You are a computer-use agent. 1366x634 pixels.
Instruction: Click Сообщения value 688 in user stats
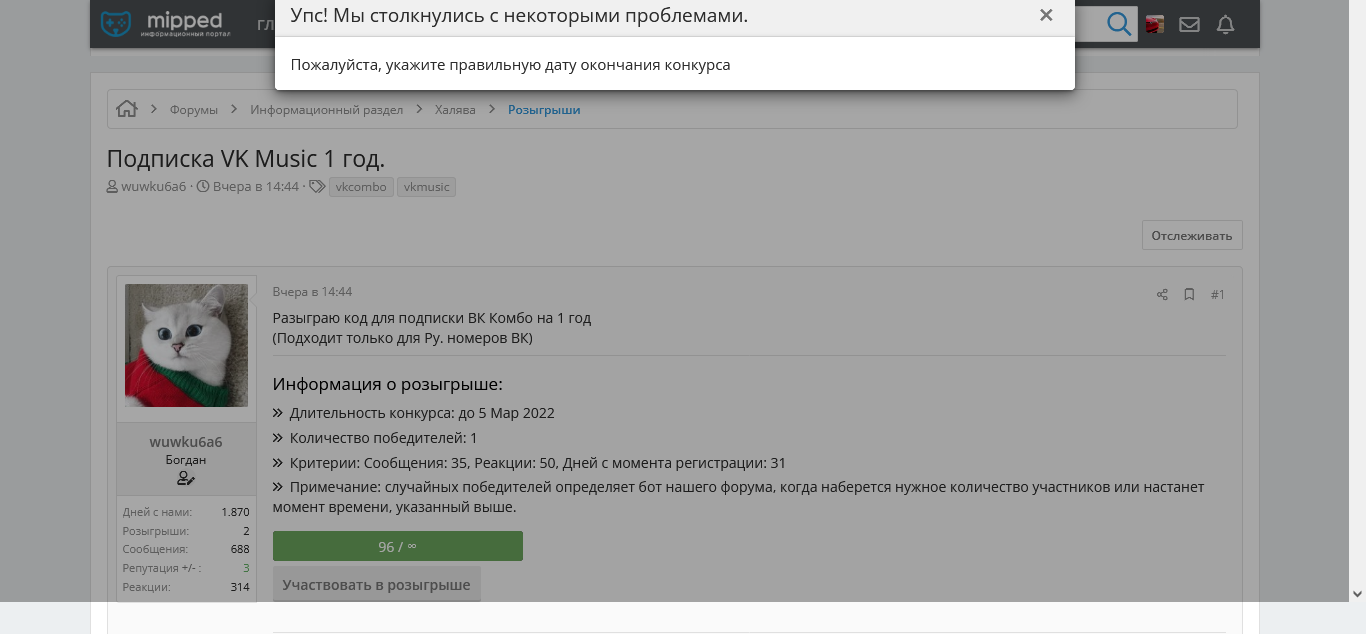pos(240,550)
